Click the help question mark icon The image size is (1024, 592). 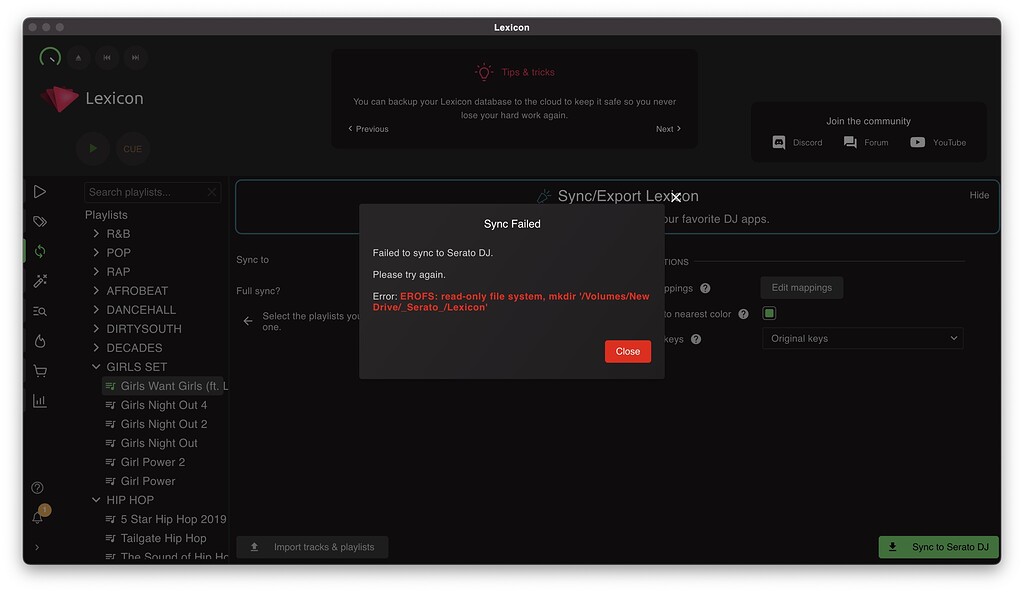(38, 489)
